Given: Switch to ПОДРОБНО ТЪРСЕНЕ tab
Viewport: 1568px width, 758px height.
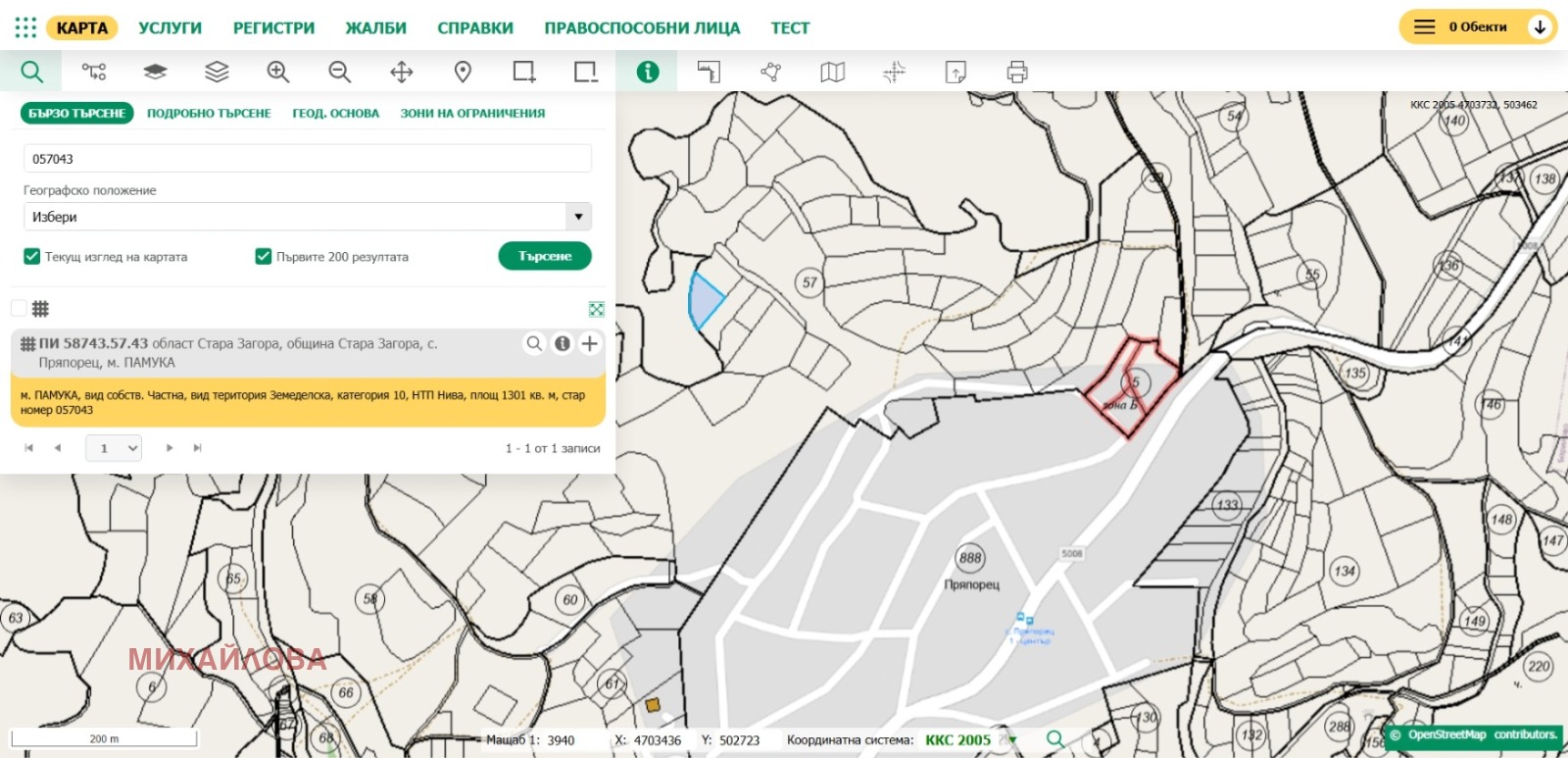Looking at the screenshot, I should point(209,114).
